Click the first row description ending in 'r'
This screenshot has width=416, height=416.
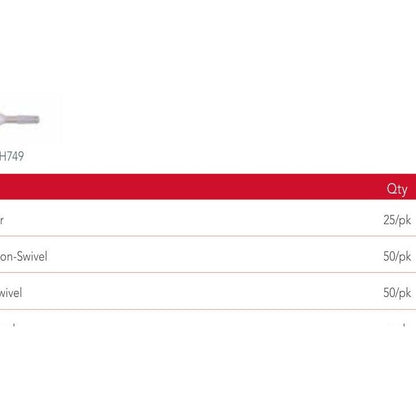2,220
